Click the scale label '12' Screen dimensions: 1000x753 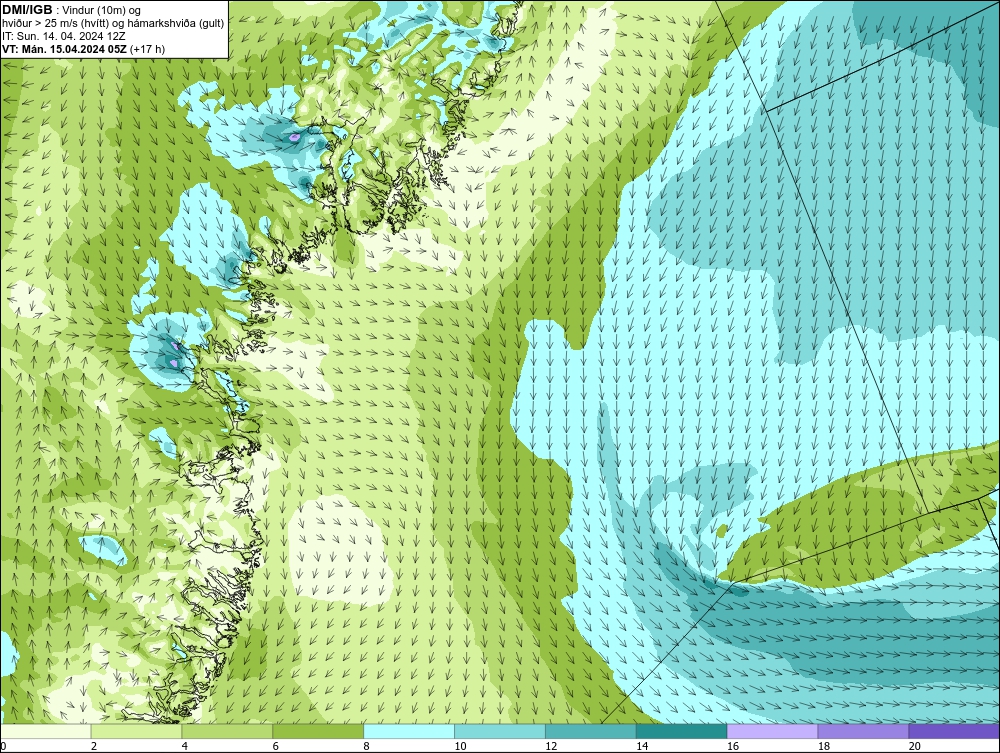pos(551,746)
